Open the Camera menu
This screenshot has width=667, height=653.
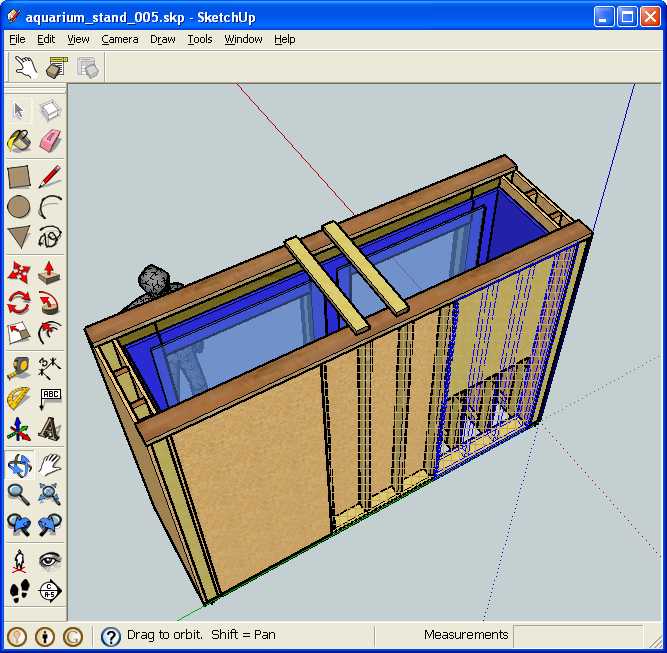tap(120, 39)
